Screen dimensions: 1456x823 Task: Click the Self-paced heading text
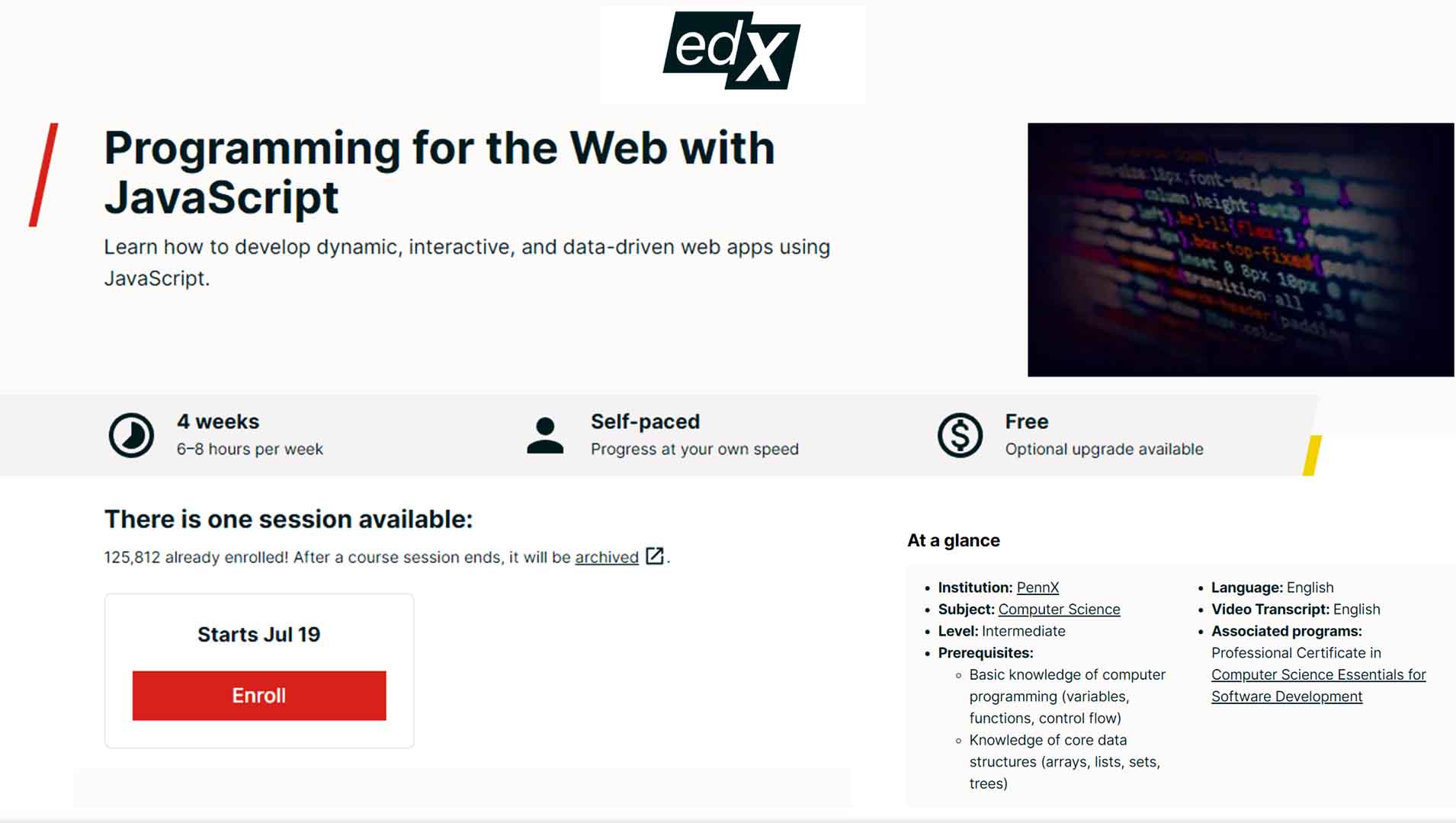(x=645, y=421)
